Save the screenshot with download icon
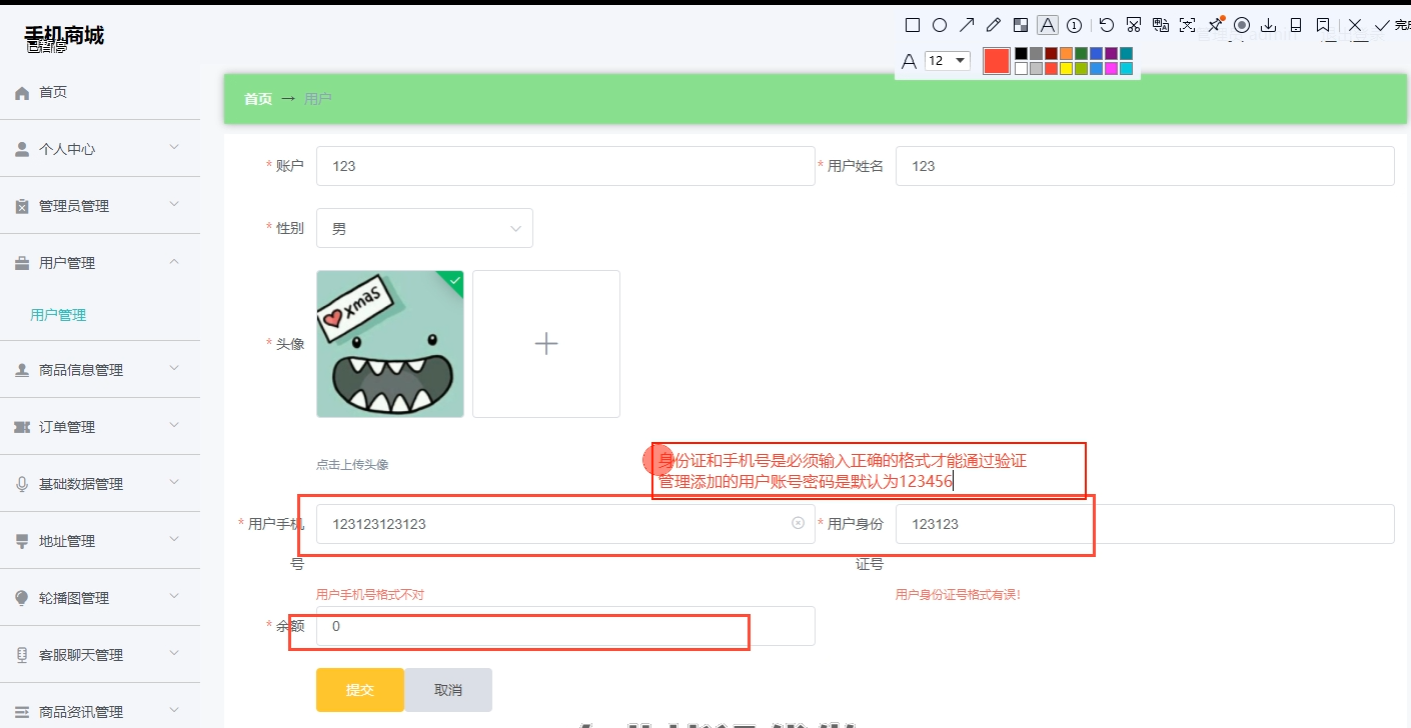Viewport: 1411px width, 728px height. click(1268, 25)
